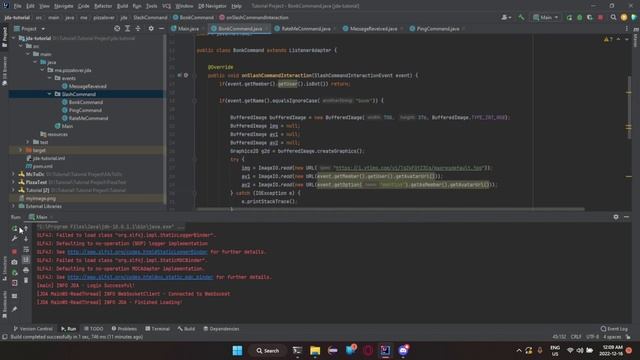Toggle soft-wrap in the console
The height and width of the screenshot is (360, 640).
pos(26,249)
